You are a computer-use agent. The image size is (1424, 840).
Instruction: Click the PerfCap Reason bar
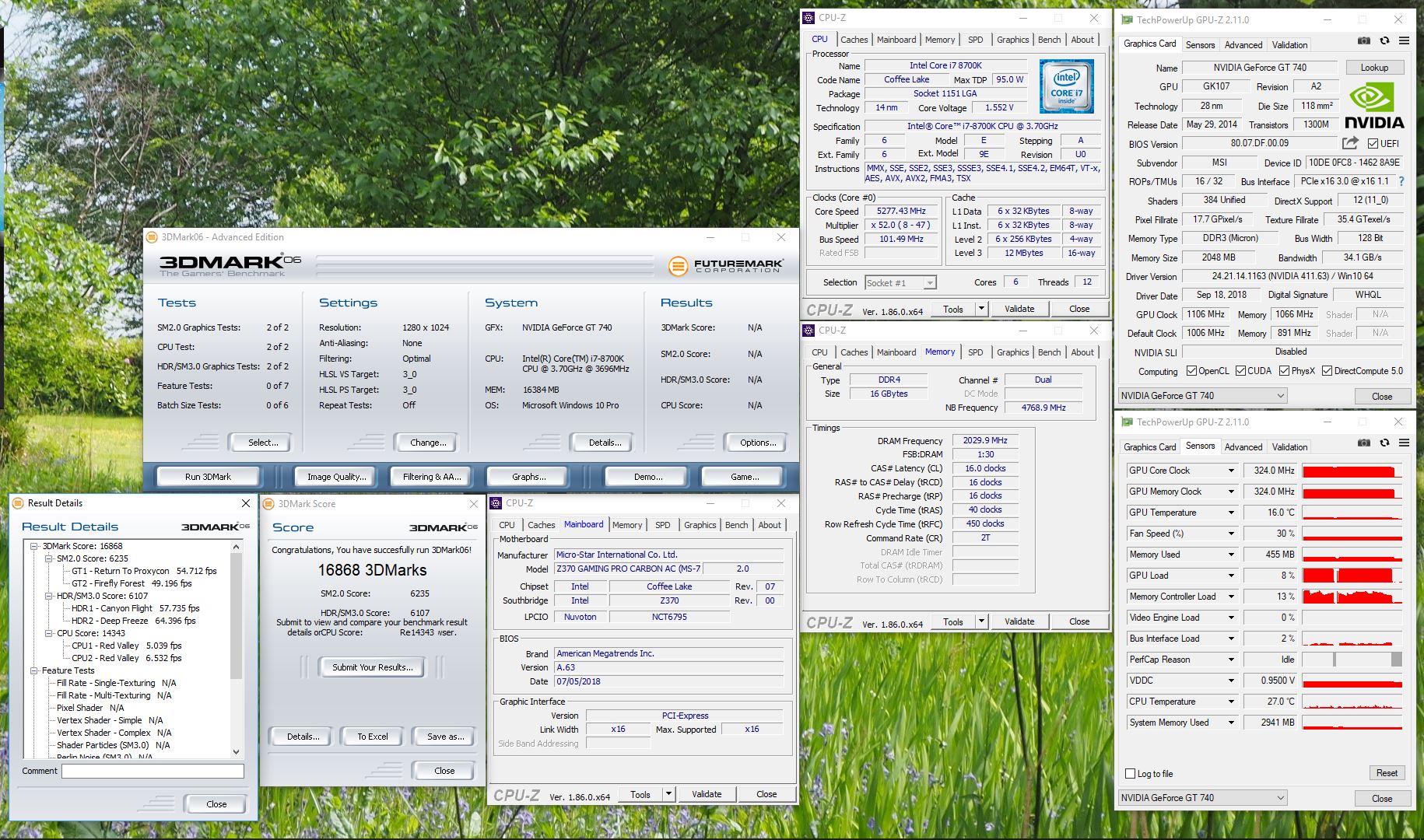1352,660
